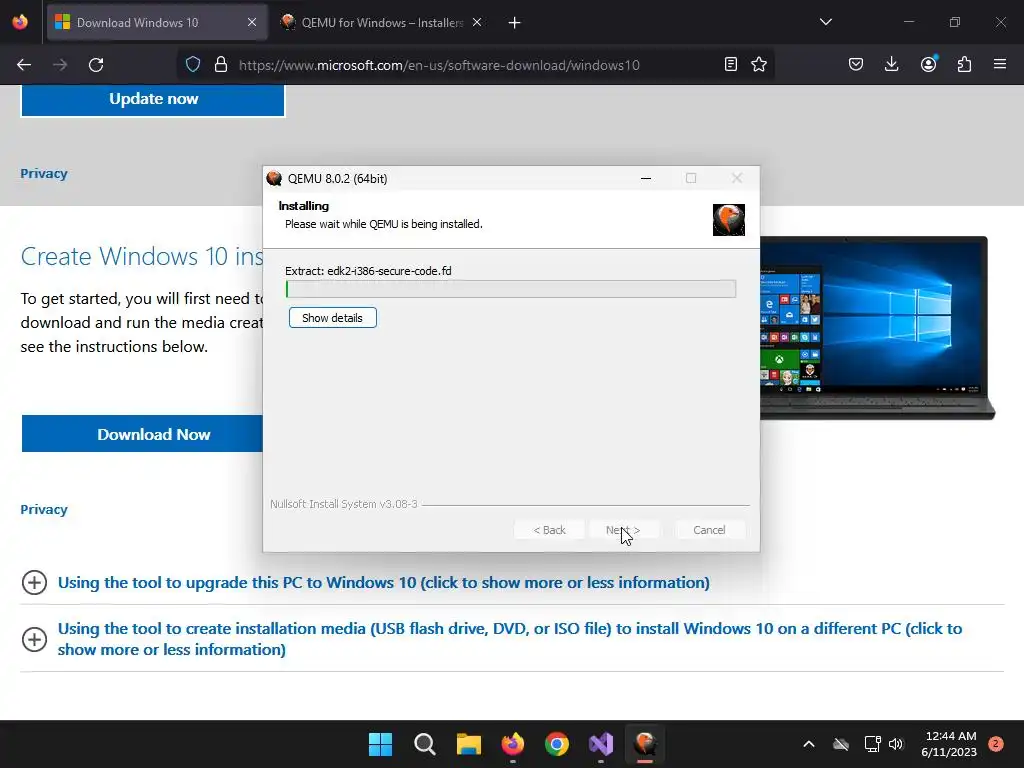
Task: Open Firefox account menu
Action: (928, 64)
